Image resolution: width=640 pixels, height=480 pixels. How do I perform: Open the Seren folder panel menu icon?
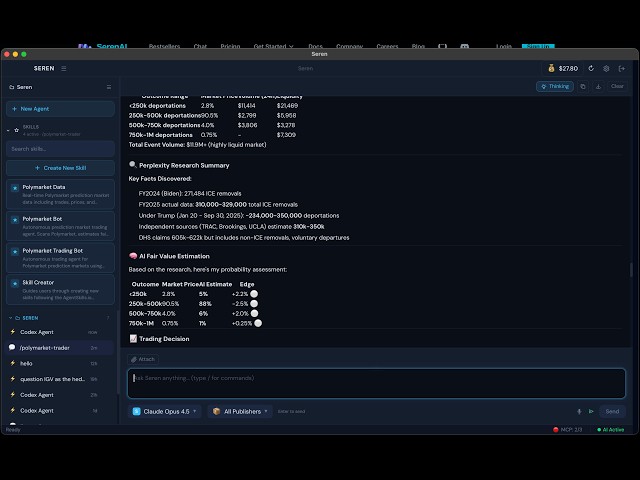point(109,87)
